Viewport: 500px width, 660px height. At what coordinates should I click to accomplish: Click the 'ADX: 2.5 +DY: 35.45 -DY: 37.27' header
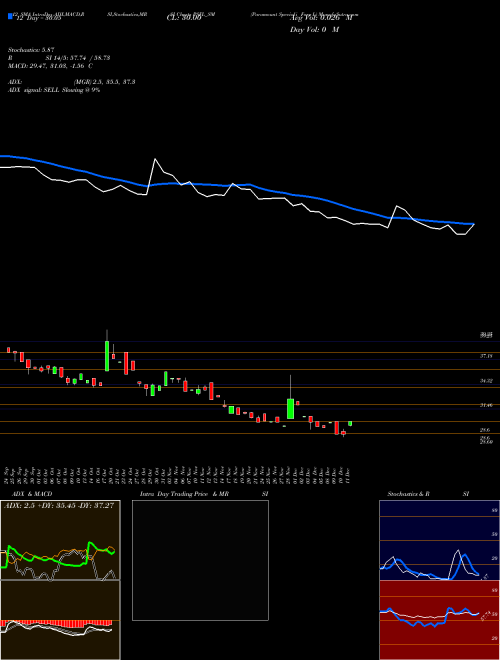(59, 506)
